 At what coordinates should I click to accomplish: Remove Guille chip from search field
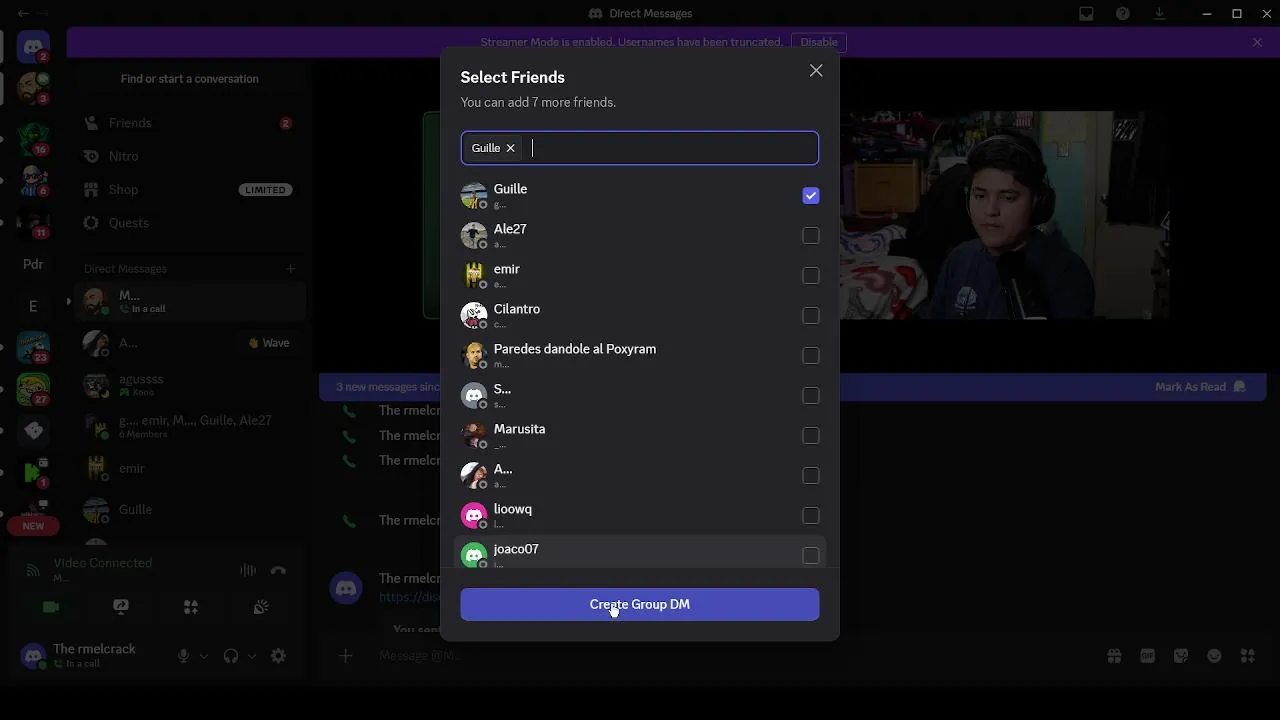click(510, 148)
